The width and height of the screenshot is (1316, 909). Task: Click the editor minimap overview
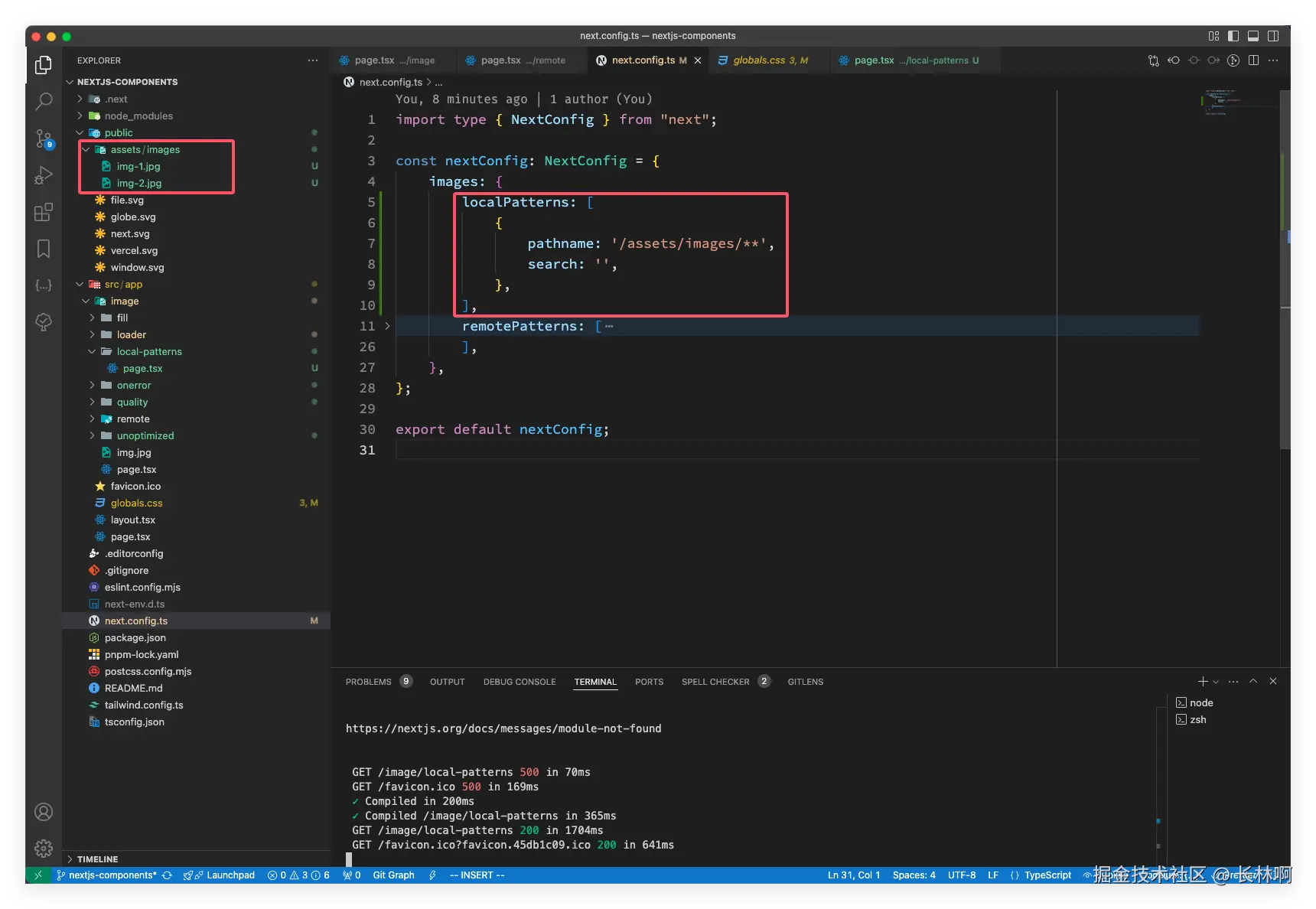[1224, 103]
